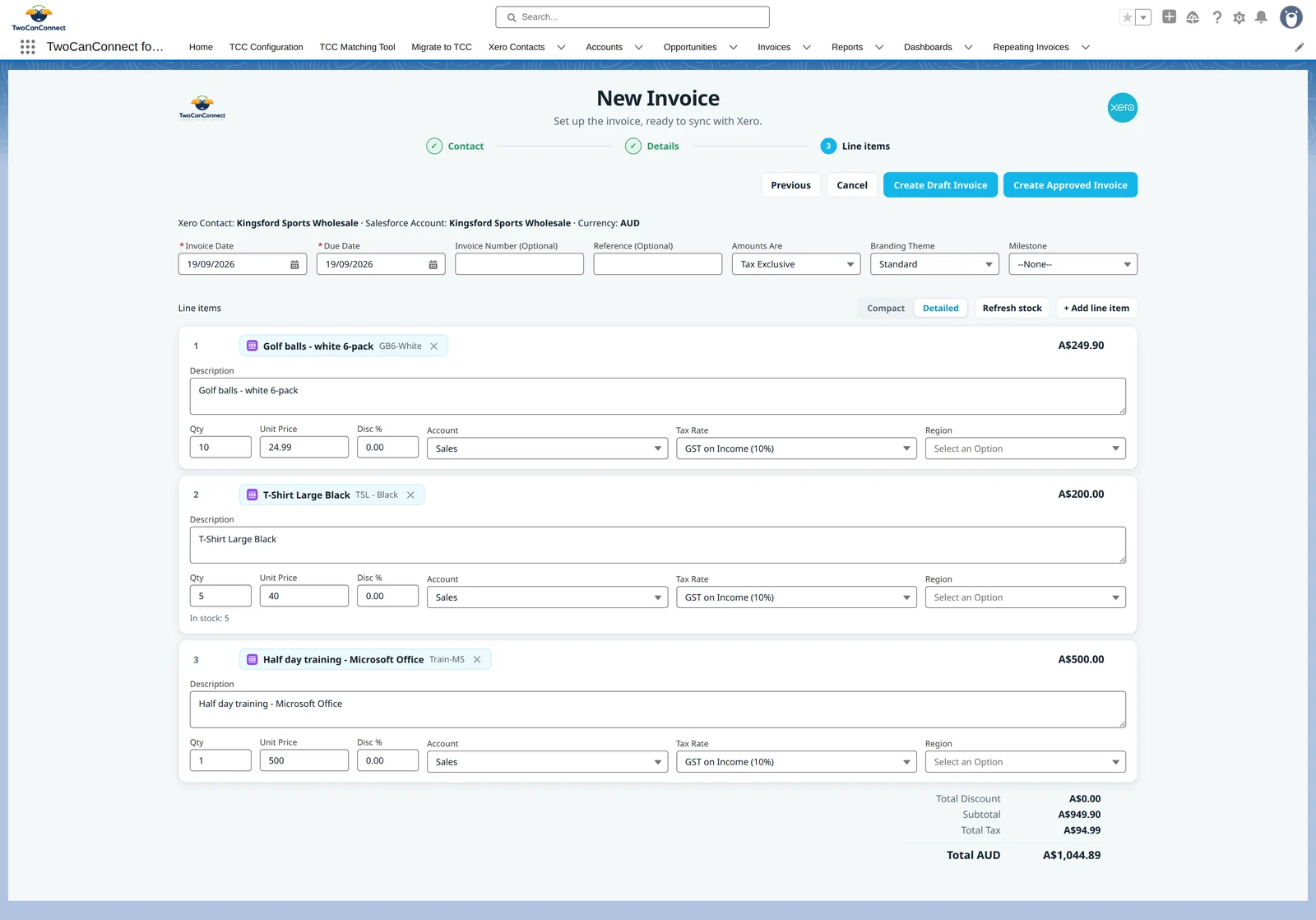1316x920 pixels.
Task: Open the Invoices nav tab
Action: pos(774,47)
